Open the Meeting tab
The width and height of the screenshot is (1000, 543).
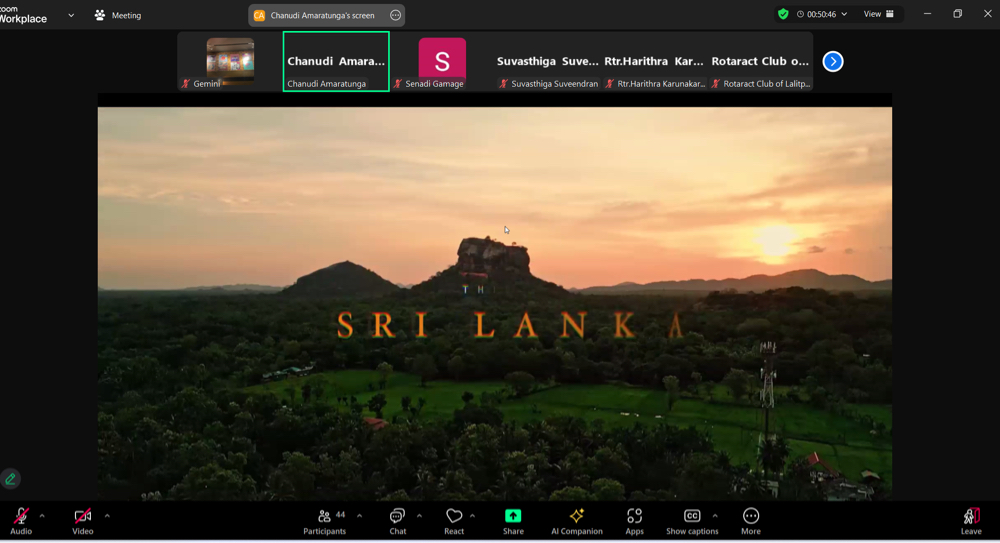118,15
